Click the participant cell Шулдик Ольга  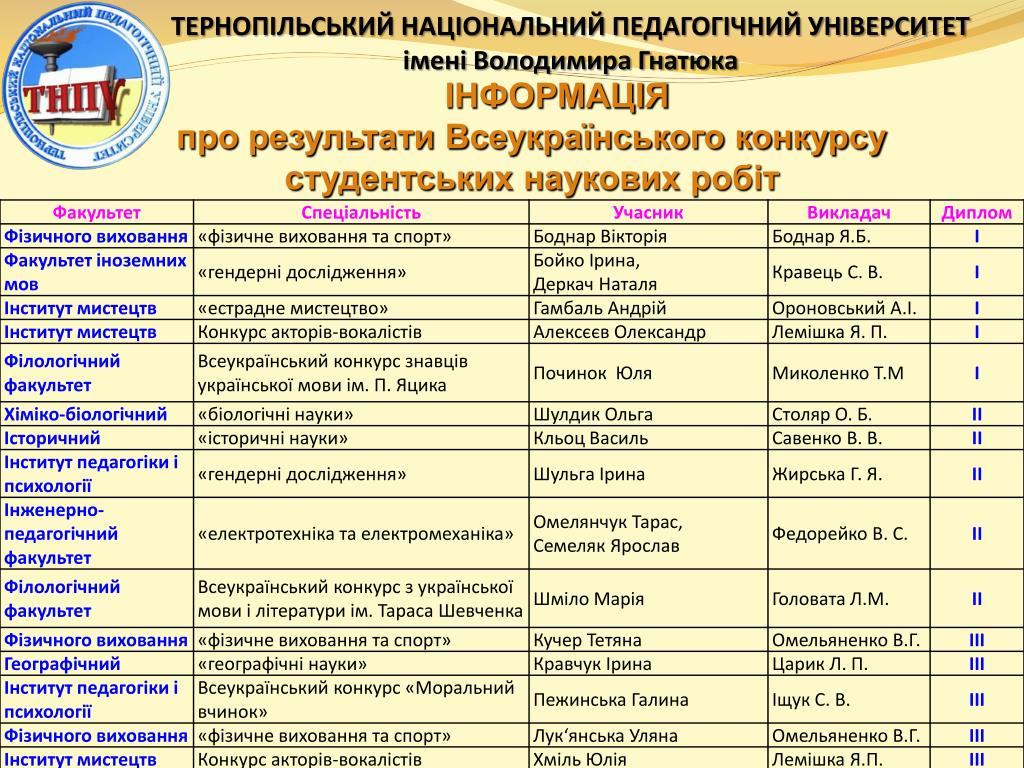click(x=648, y=414)
